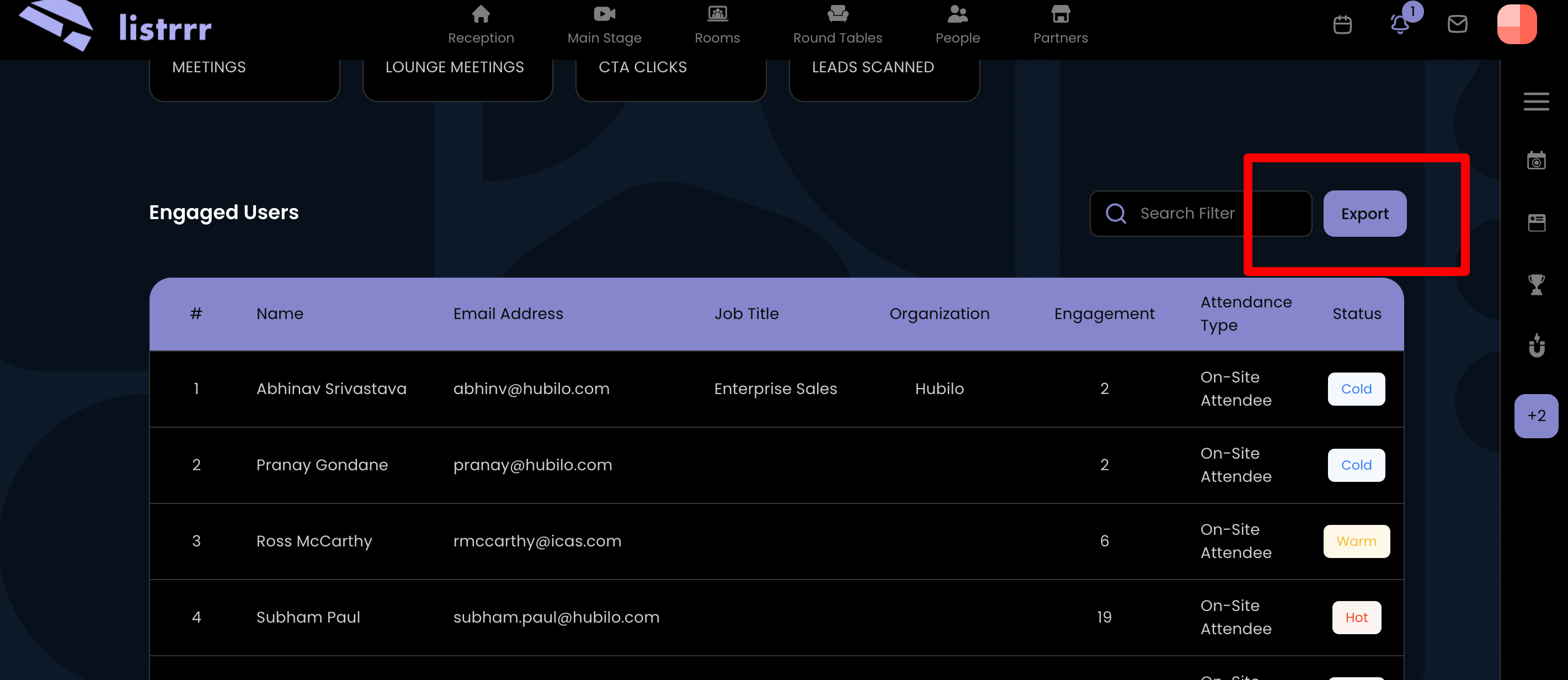The image size is (1568, 680).
Task: Click the Engagement column header
Action: click(1104, 314)
